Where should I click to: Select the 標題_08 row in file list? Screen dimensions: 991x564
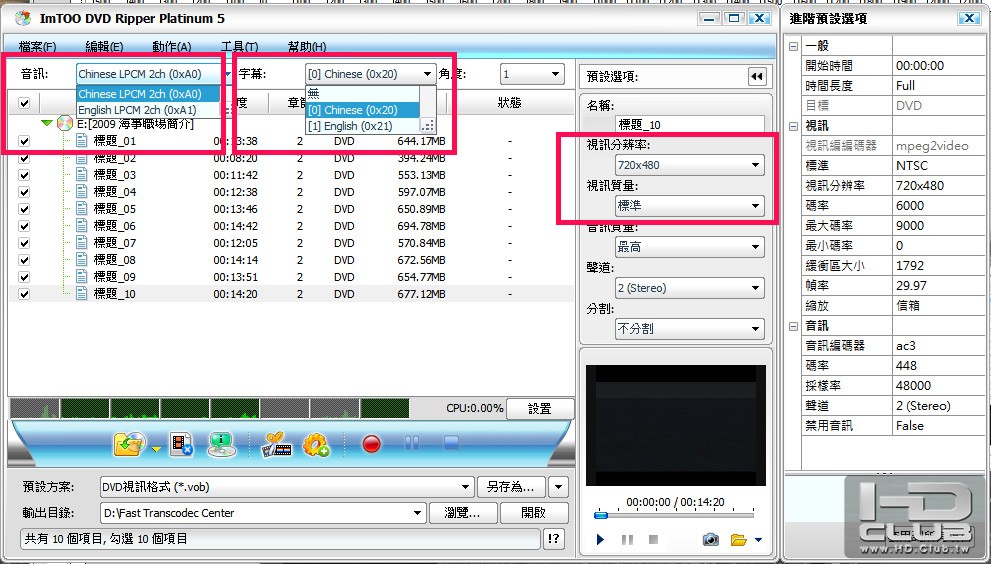291,260
